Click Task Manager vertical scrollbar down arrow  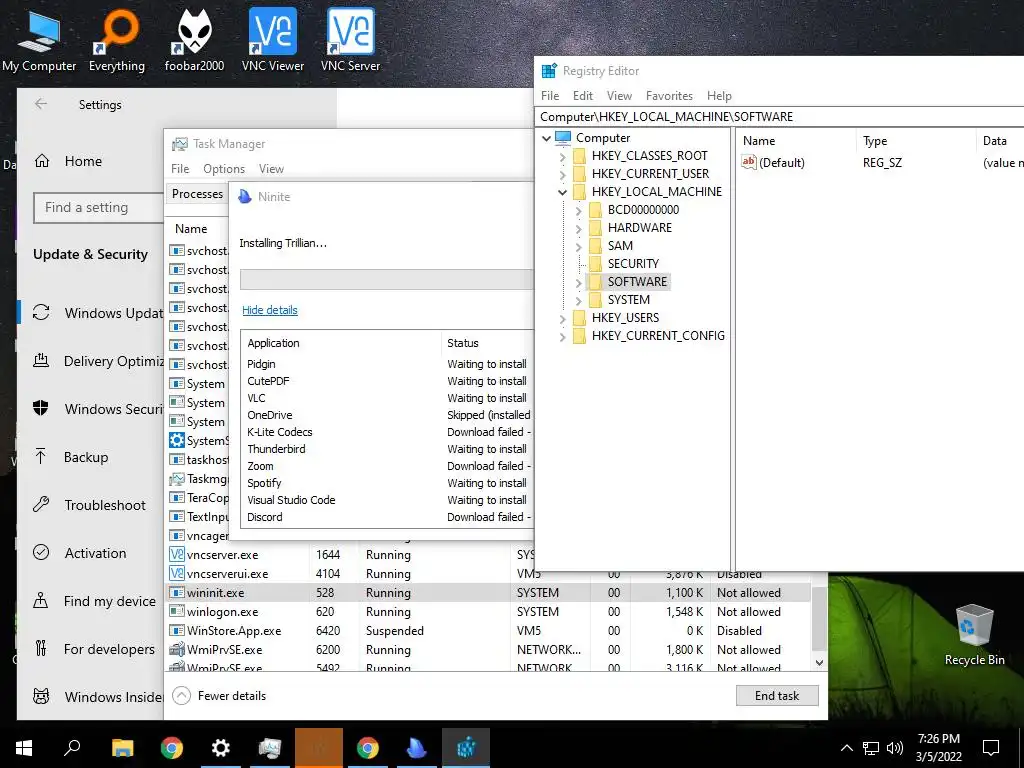(x=819, y=662)
